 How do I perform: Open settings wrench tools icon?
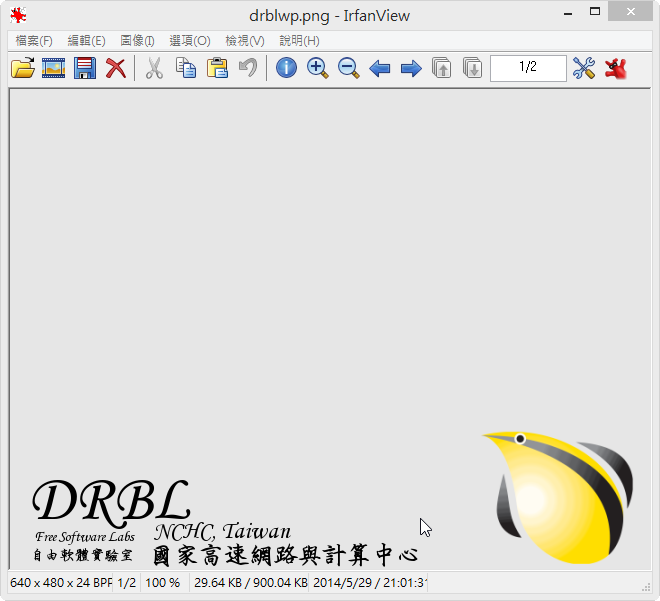pyautogui.click(x=584, y=68)
